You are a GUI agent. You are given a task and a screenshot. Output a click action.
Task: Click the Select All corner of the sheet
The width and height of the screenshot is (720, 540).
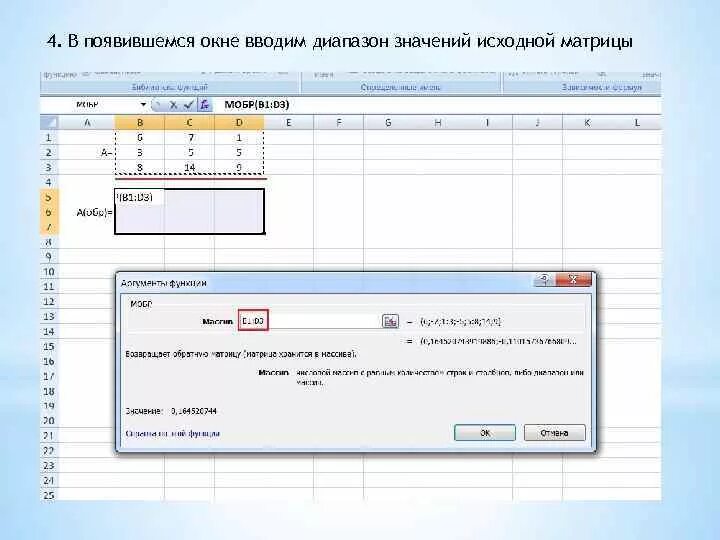[x=50, y=123]
